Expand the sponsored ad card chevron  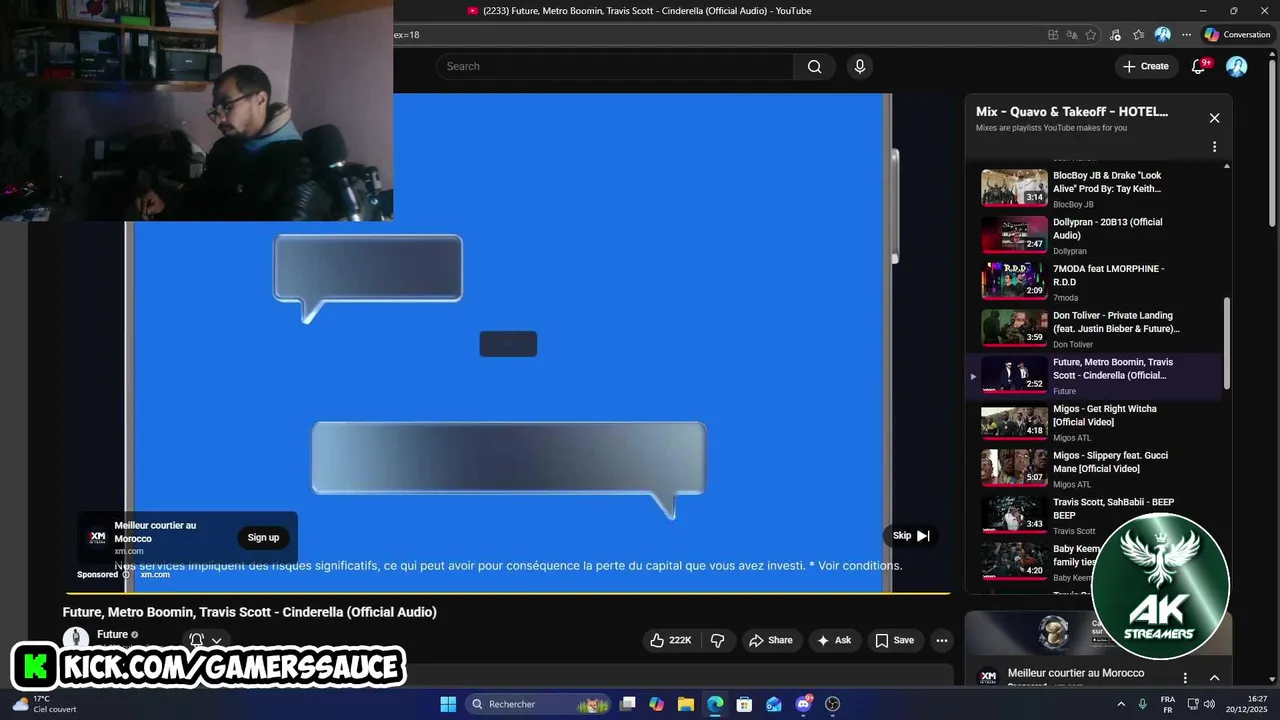click(x=1214, y=677)
